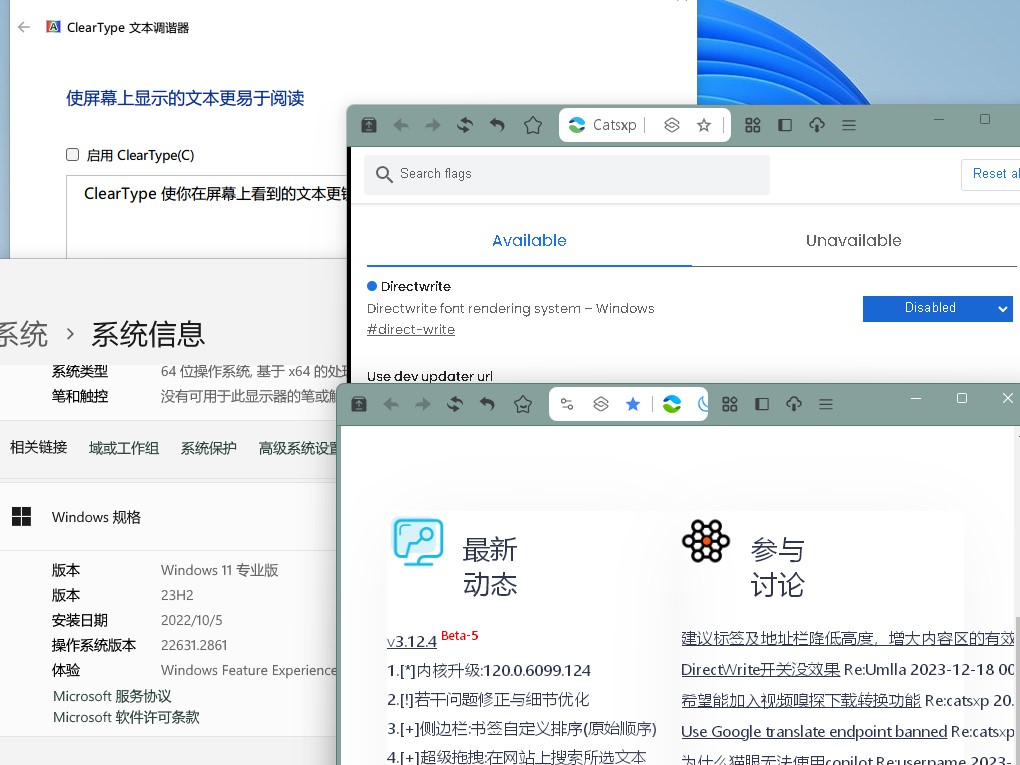Click the Reset all button on flags page
1020x765 pixels.
point(991,174)
